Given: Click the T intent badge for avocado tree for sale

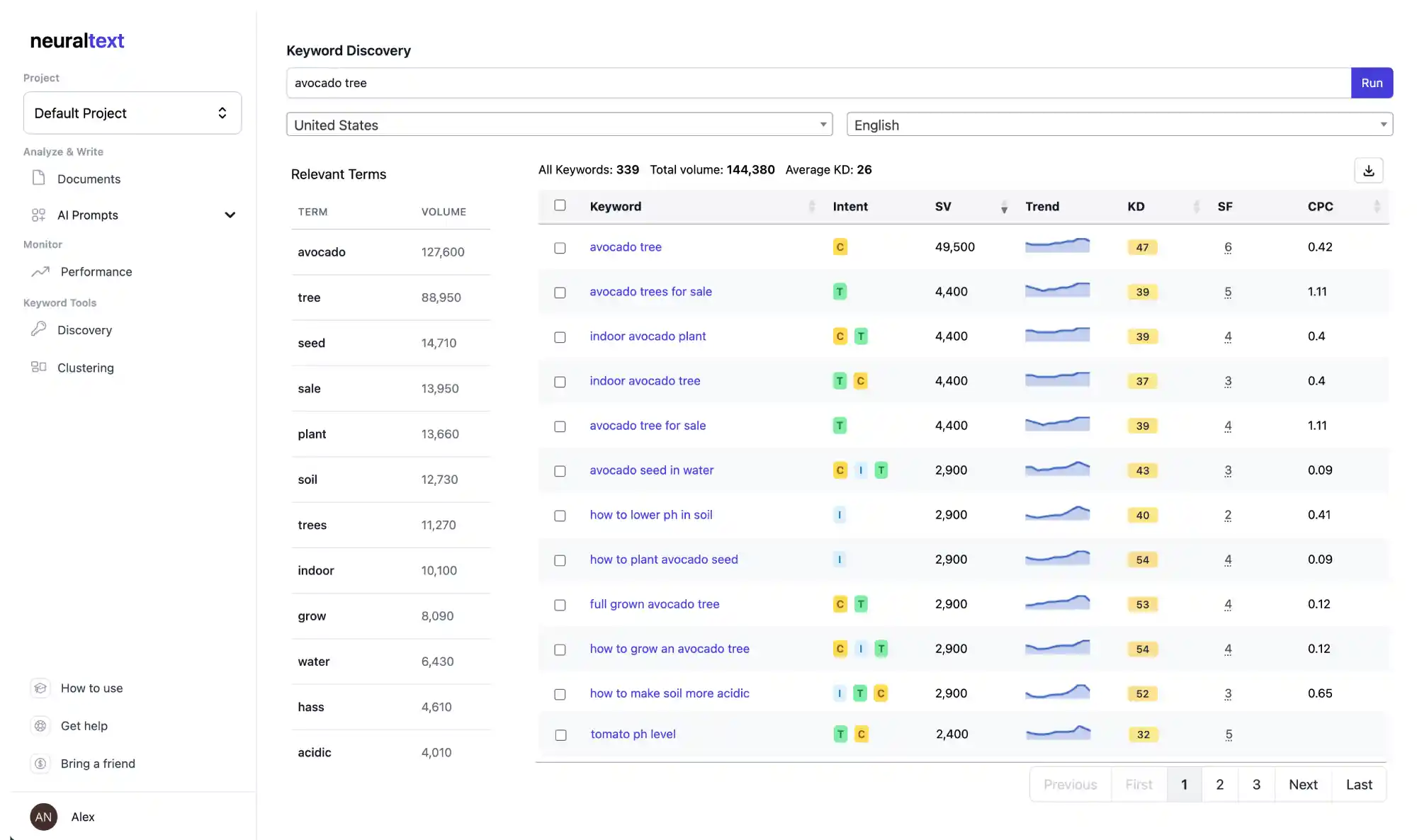Looking at the screenshot, I should click(840, 425).
